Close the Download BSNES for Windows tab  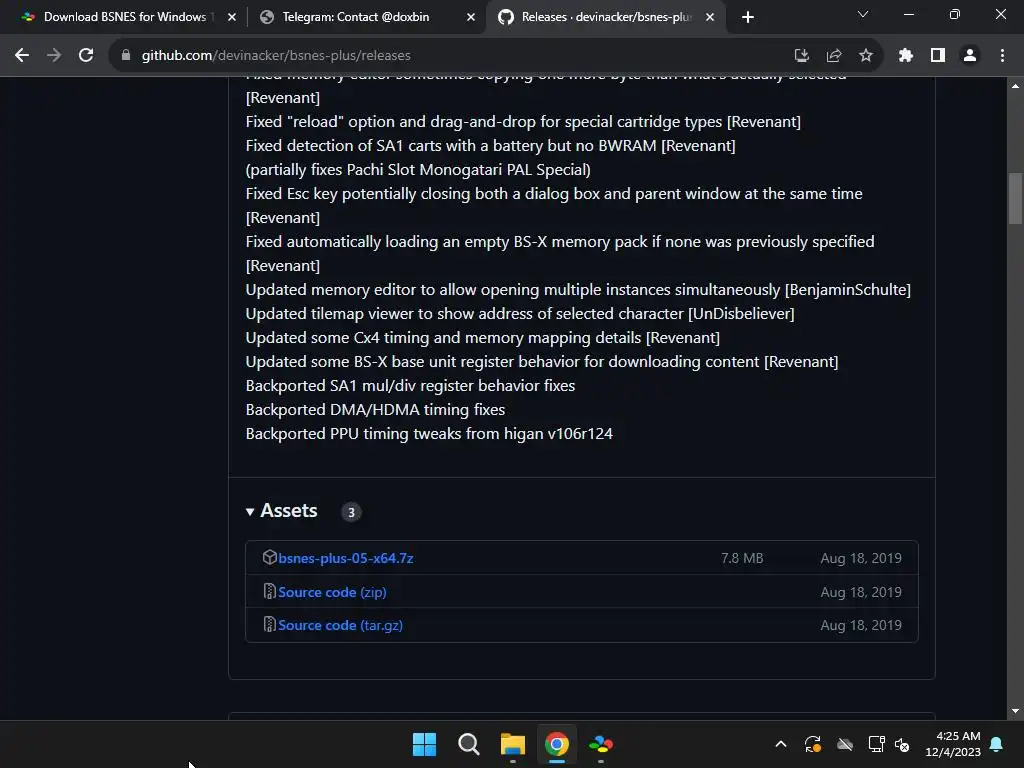click(x=232, y=17)
